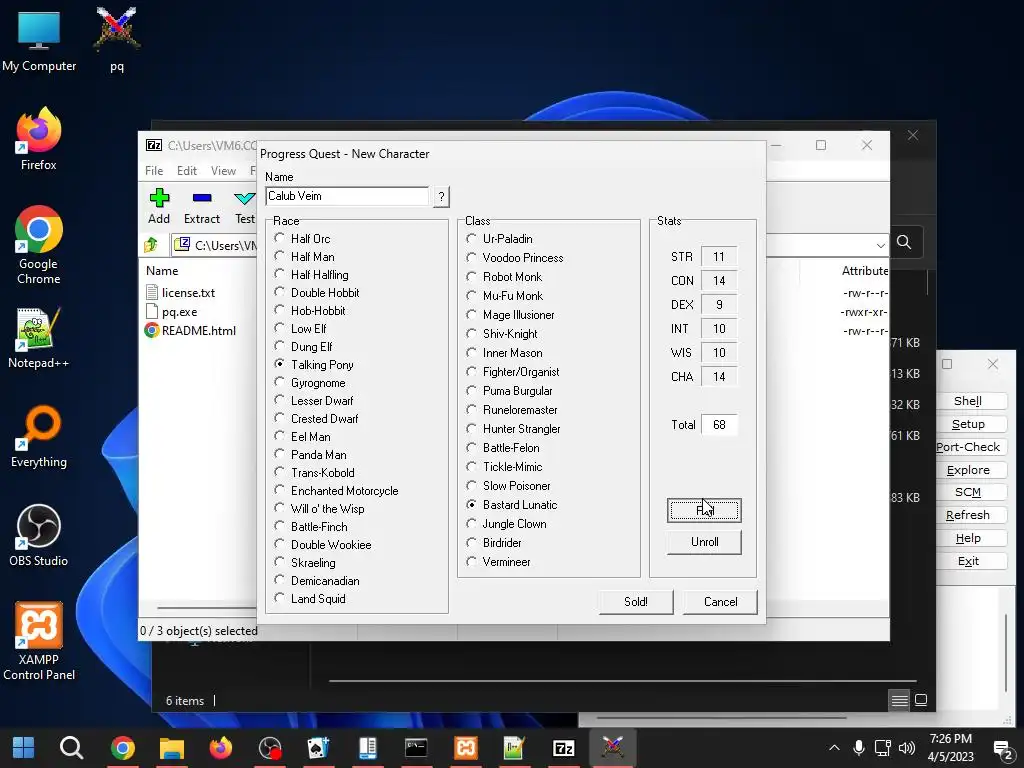
Task: Select the Enchanted Motorcycle race
Action: coord(337,490)
